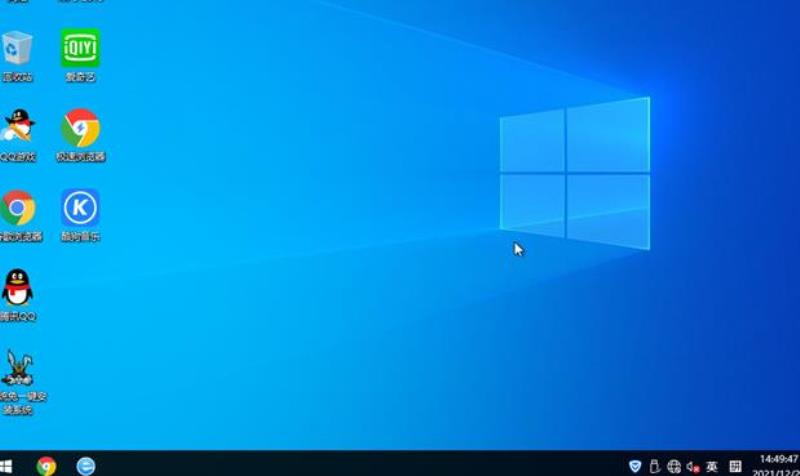The width and height of the screenshot is (800, 476).
Task: Open the network globe tray icon
Action: click(673, 466)
